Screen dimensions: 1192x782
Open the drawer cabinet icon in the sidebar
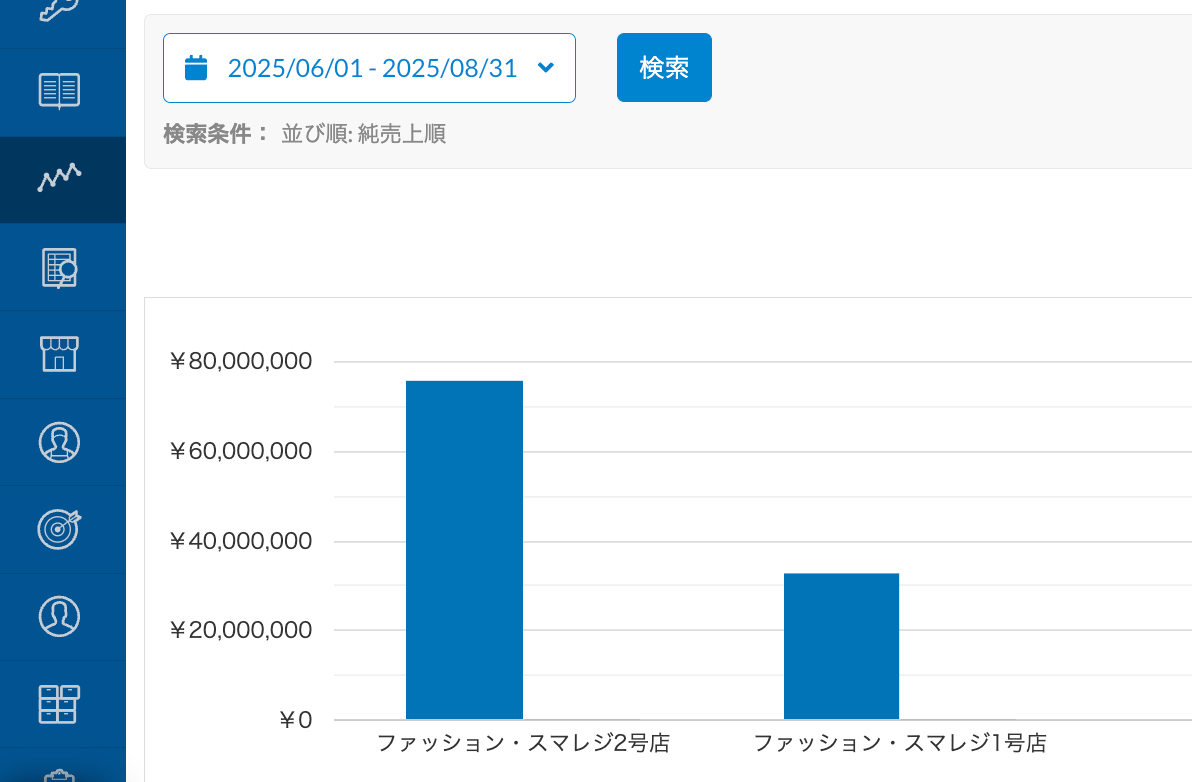[59, 704]
